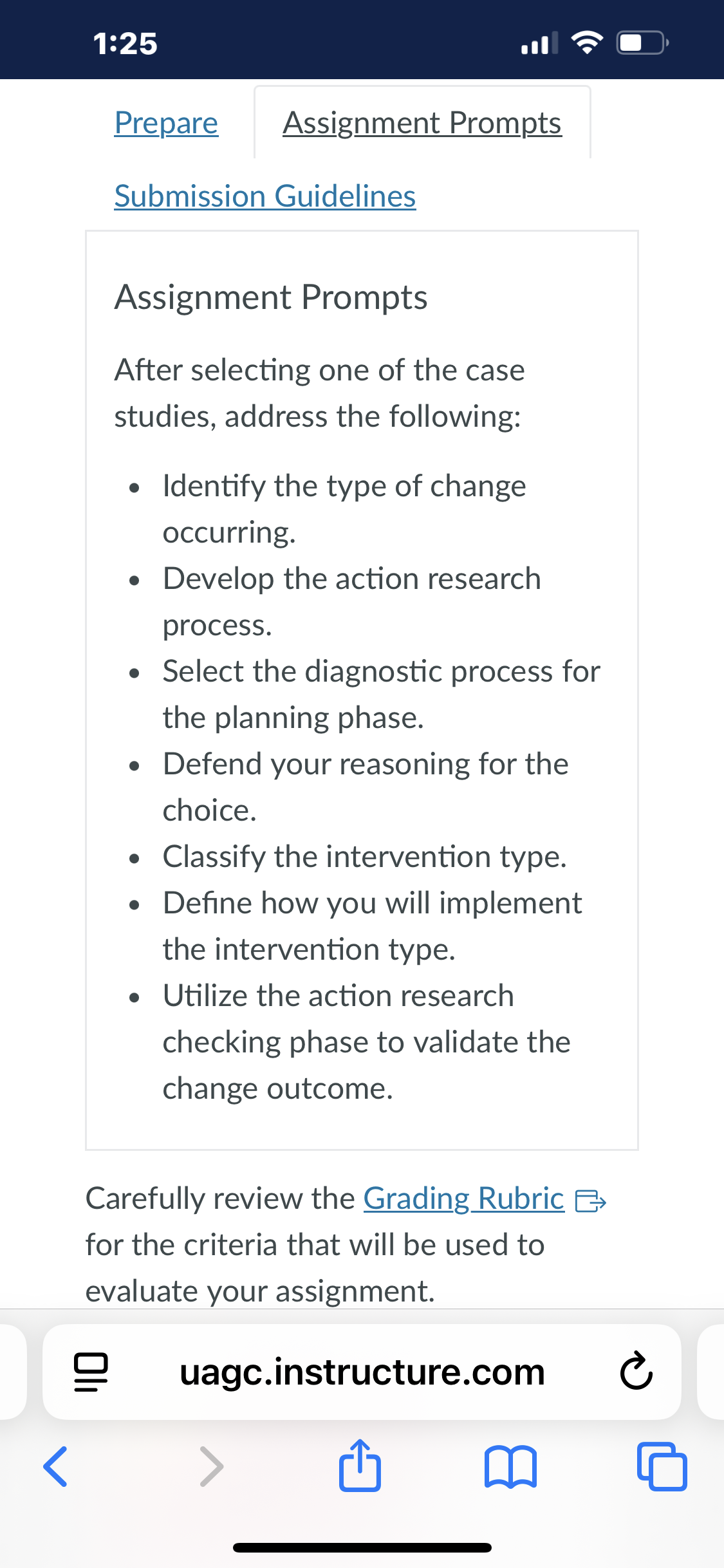Open the Prepare tab link
Screen dimensions: 724x1568
click(x=166, y=123)
